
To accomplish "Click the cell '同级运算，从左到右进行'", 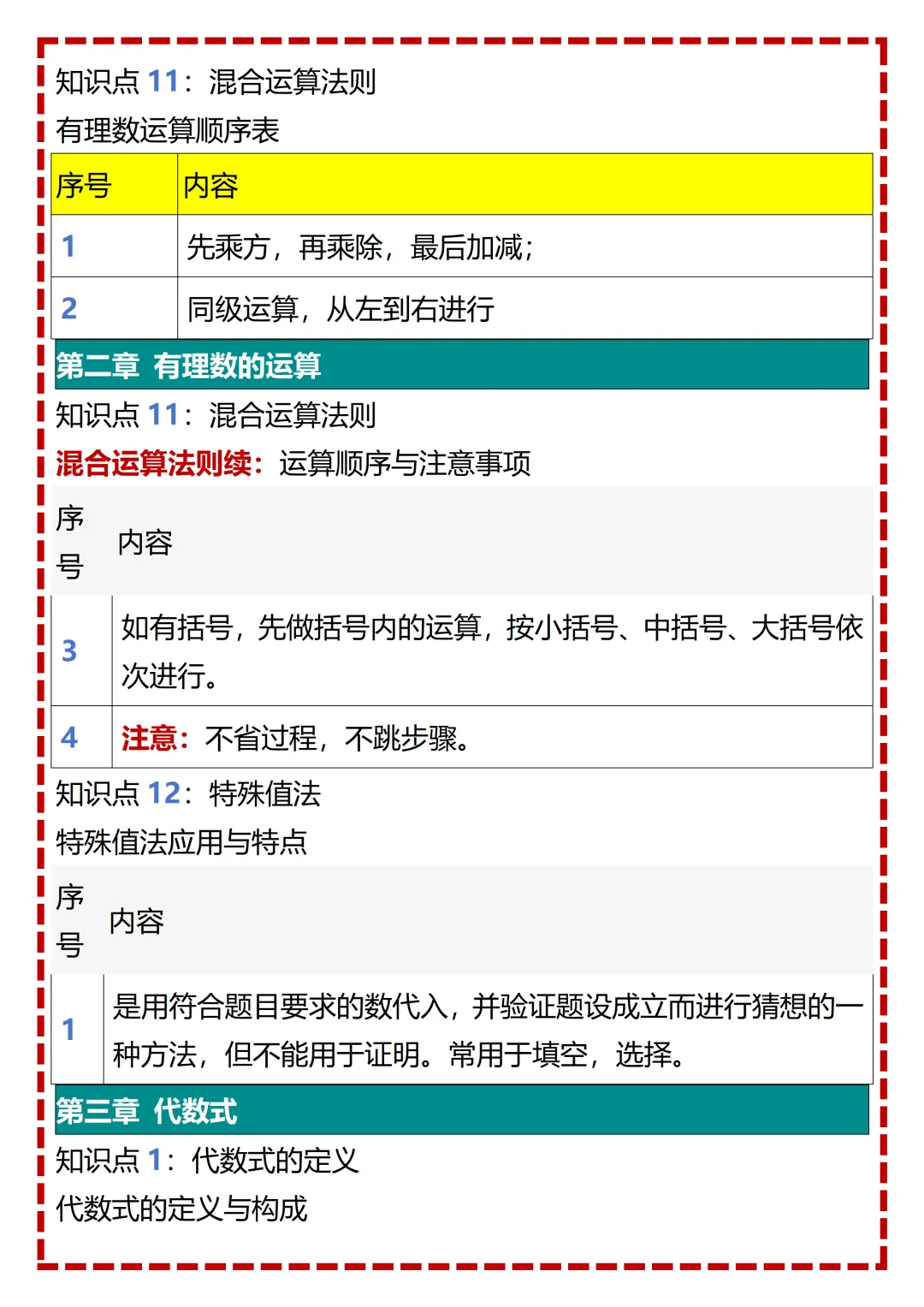I will (525, 308).
